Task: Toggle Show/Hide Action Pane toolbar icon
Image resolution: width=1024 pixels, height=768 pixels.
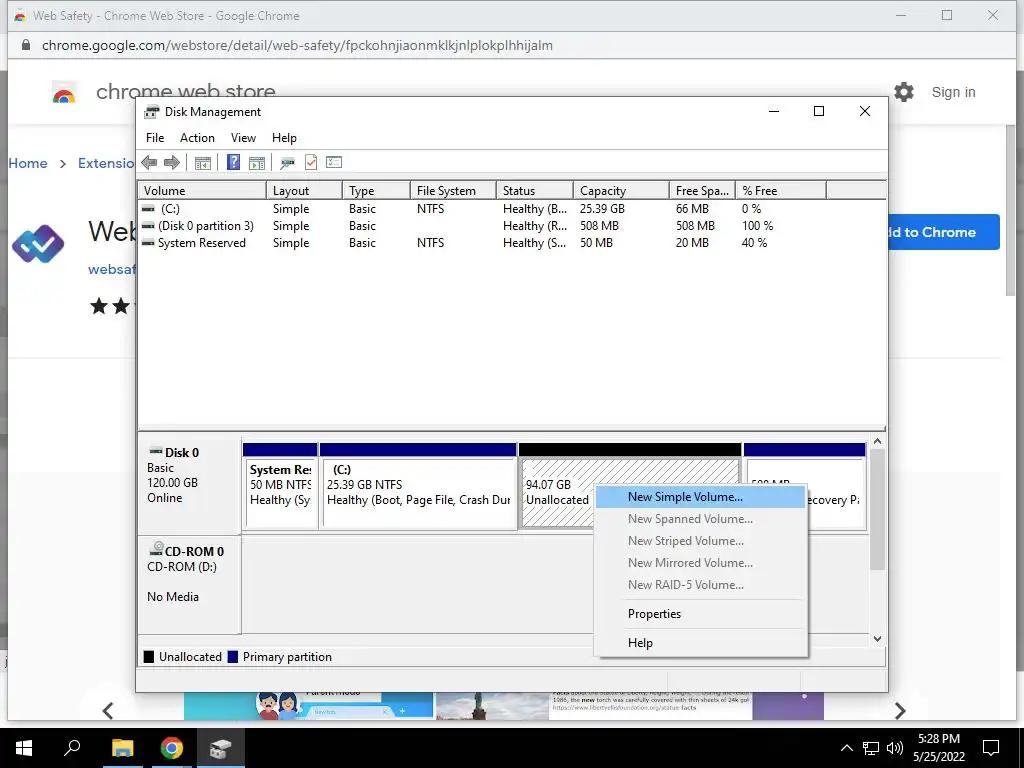Action: pyautogui.click(x=257, y=163)
